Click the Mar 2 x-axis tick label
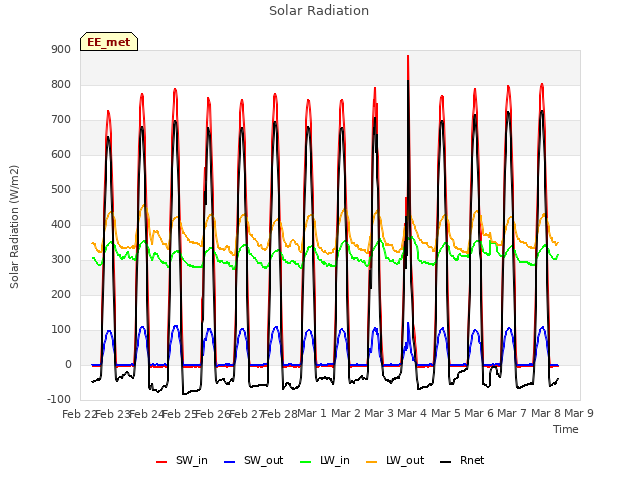This screenshot has height=480, width=640. pyautogui.click(x=345, y=413)
